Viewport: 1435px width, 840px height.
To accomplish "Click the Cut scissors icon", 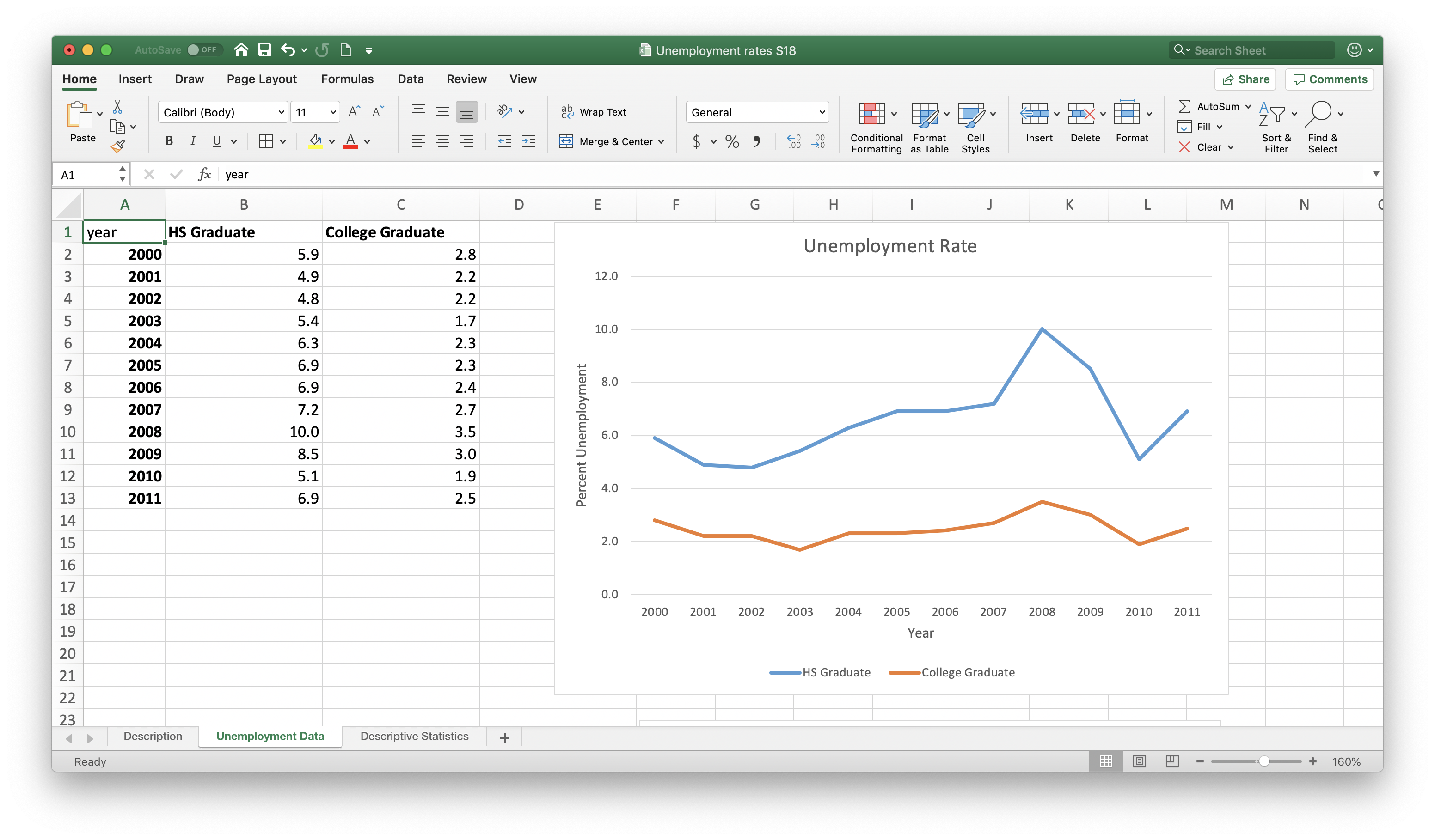I will coord(117,106).
